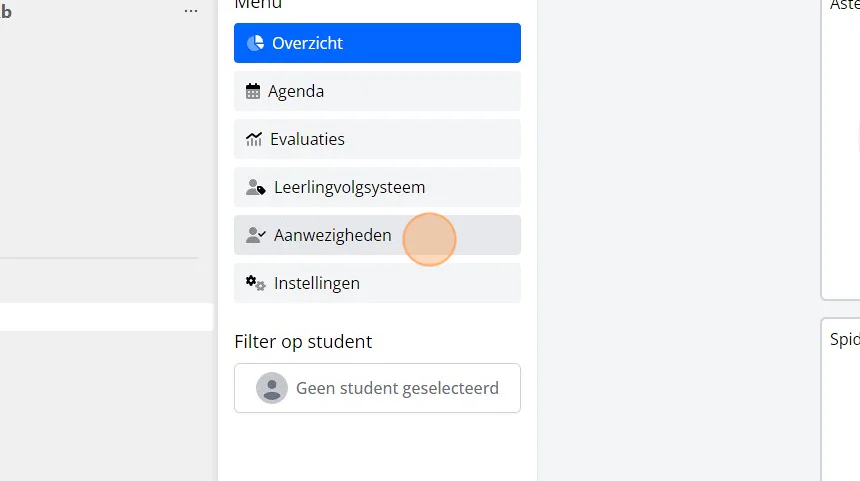Click the gears icon beside Instellingen
Viewport: 860px width, 481px height.
coord(256,283)
